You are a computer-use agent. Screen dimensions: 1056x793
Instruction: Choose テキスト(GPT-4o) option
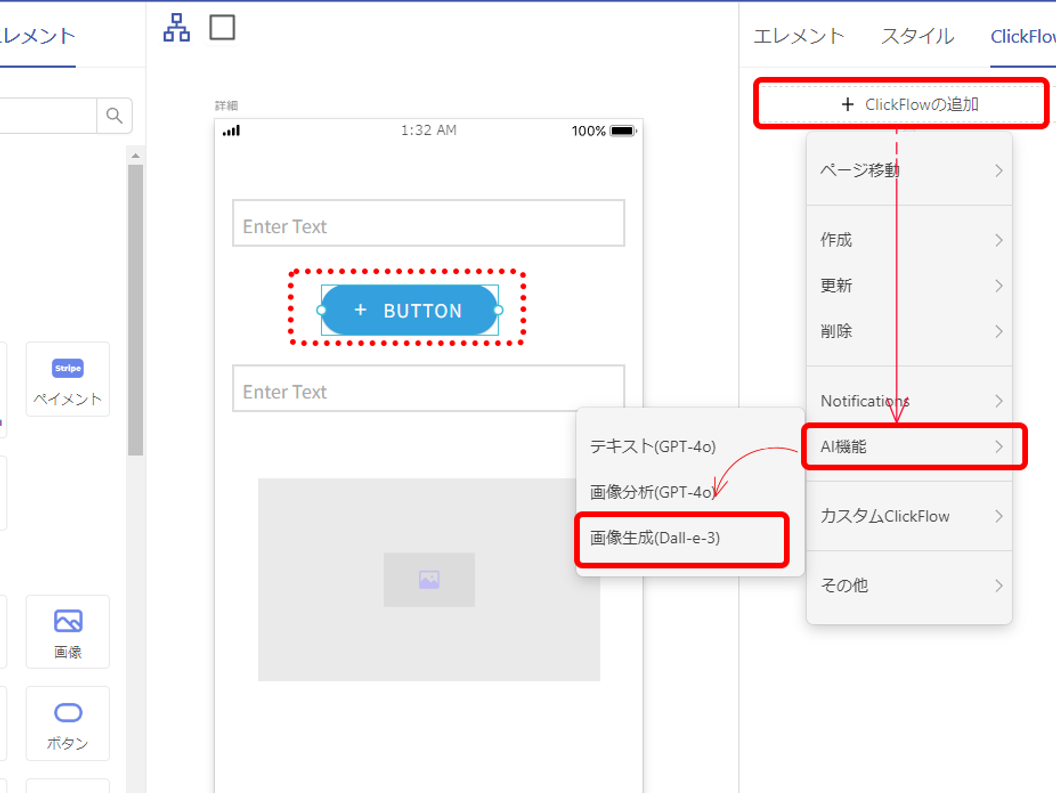690,447
